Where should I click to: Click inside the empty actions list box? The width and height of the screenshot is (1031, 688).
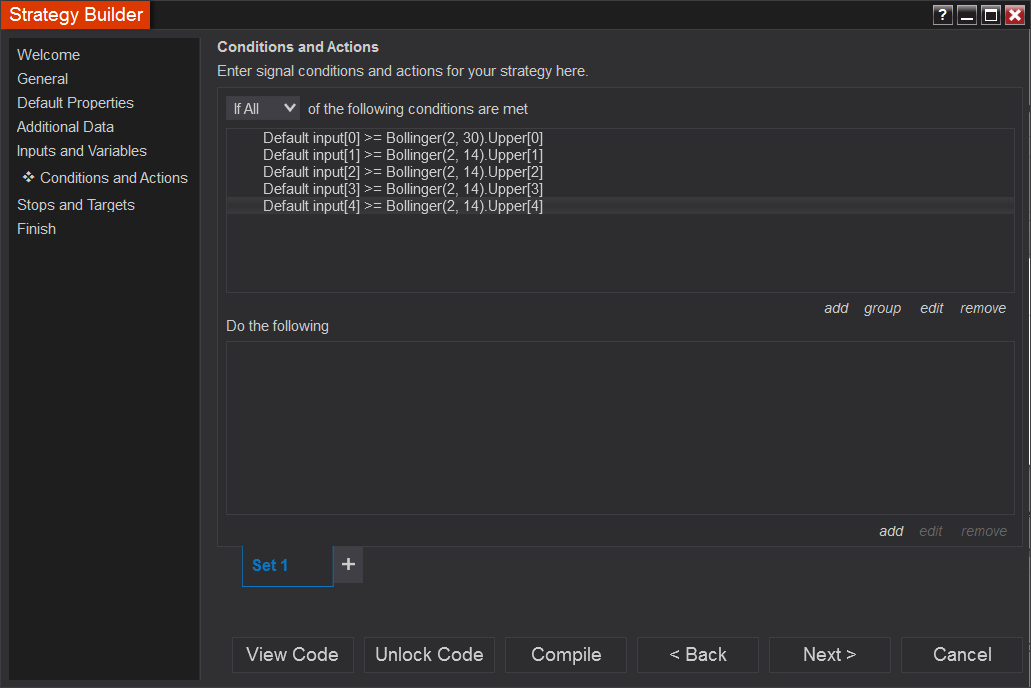(620, 428)
